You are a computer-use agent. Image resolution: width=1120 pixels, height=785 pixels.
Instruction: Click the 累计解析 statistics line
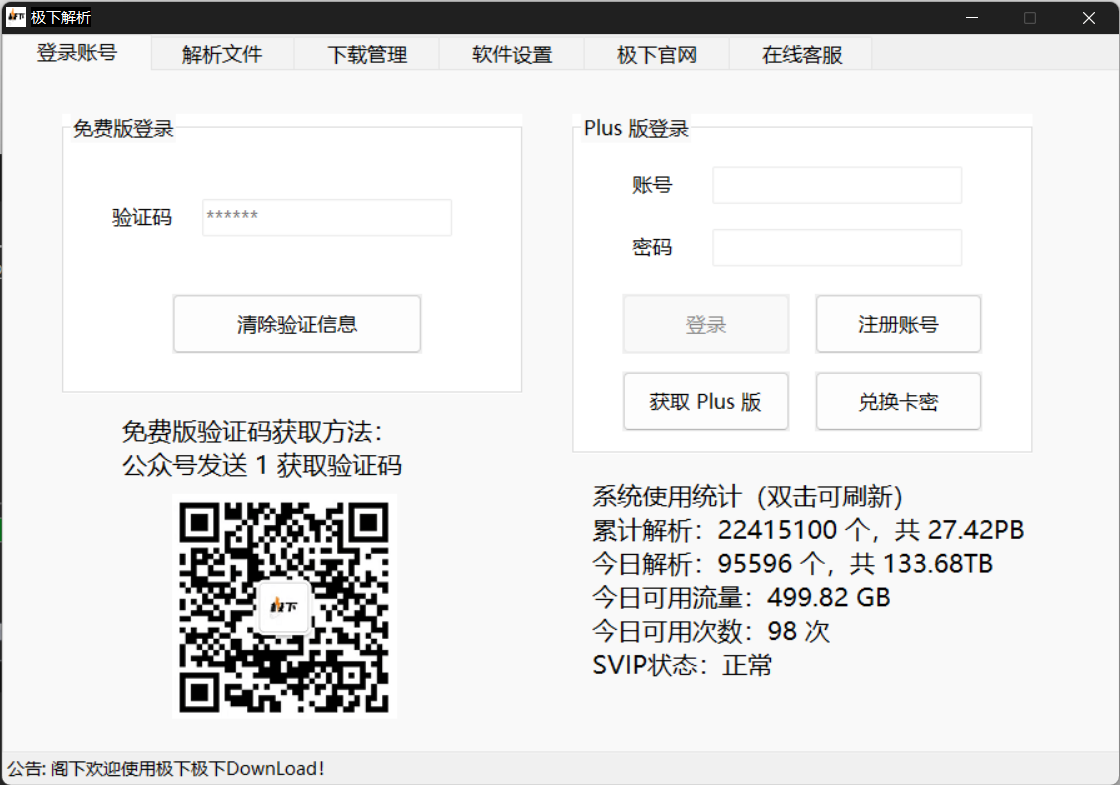[x=808, y=530]
